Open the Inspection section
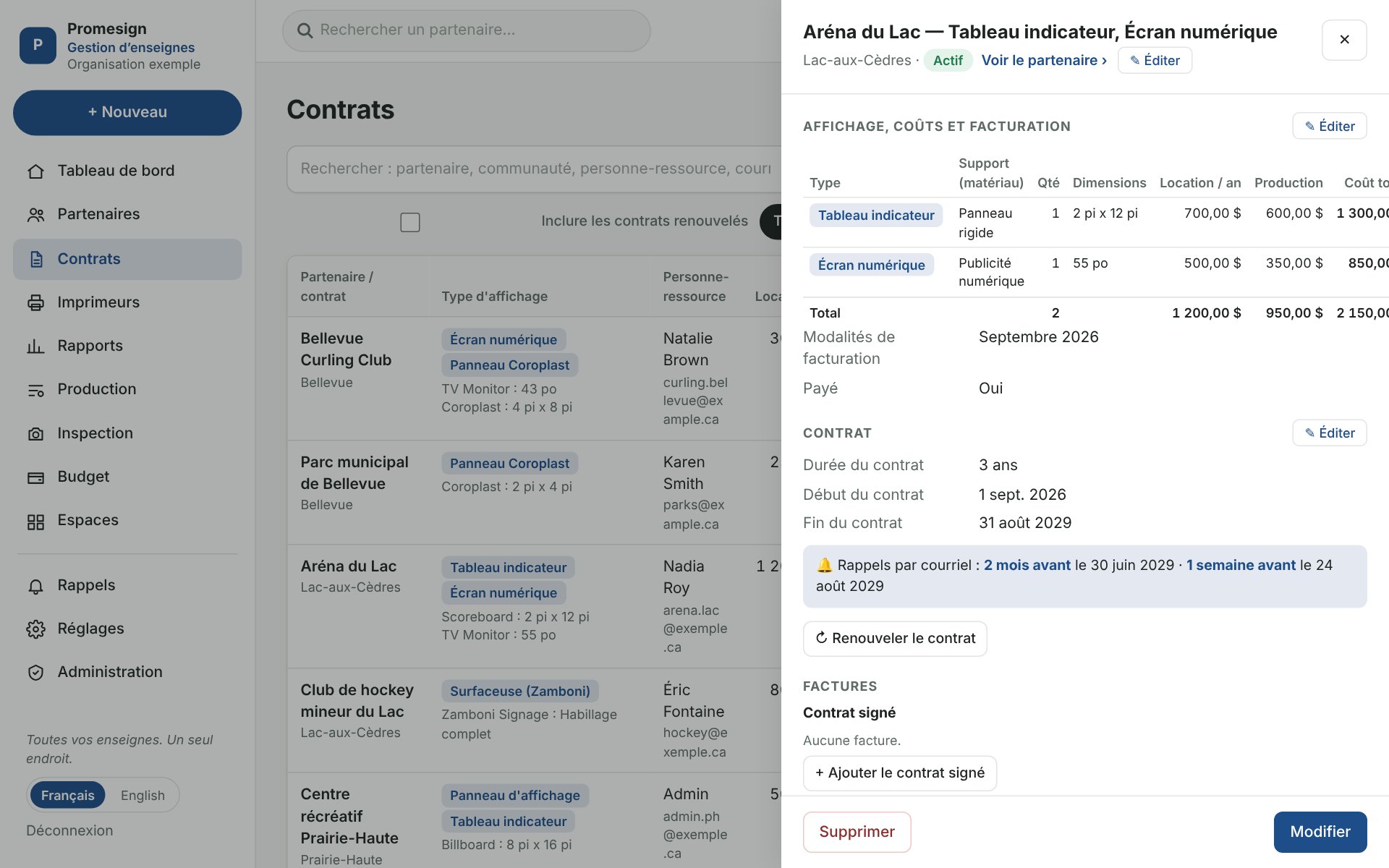The image size is (1389, 868). click(127, 433)
